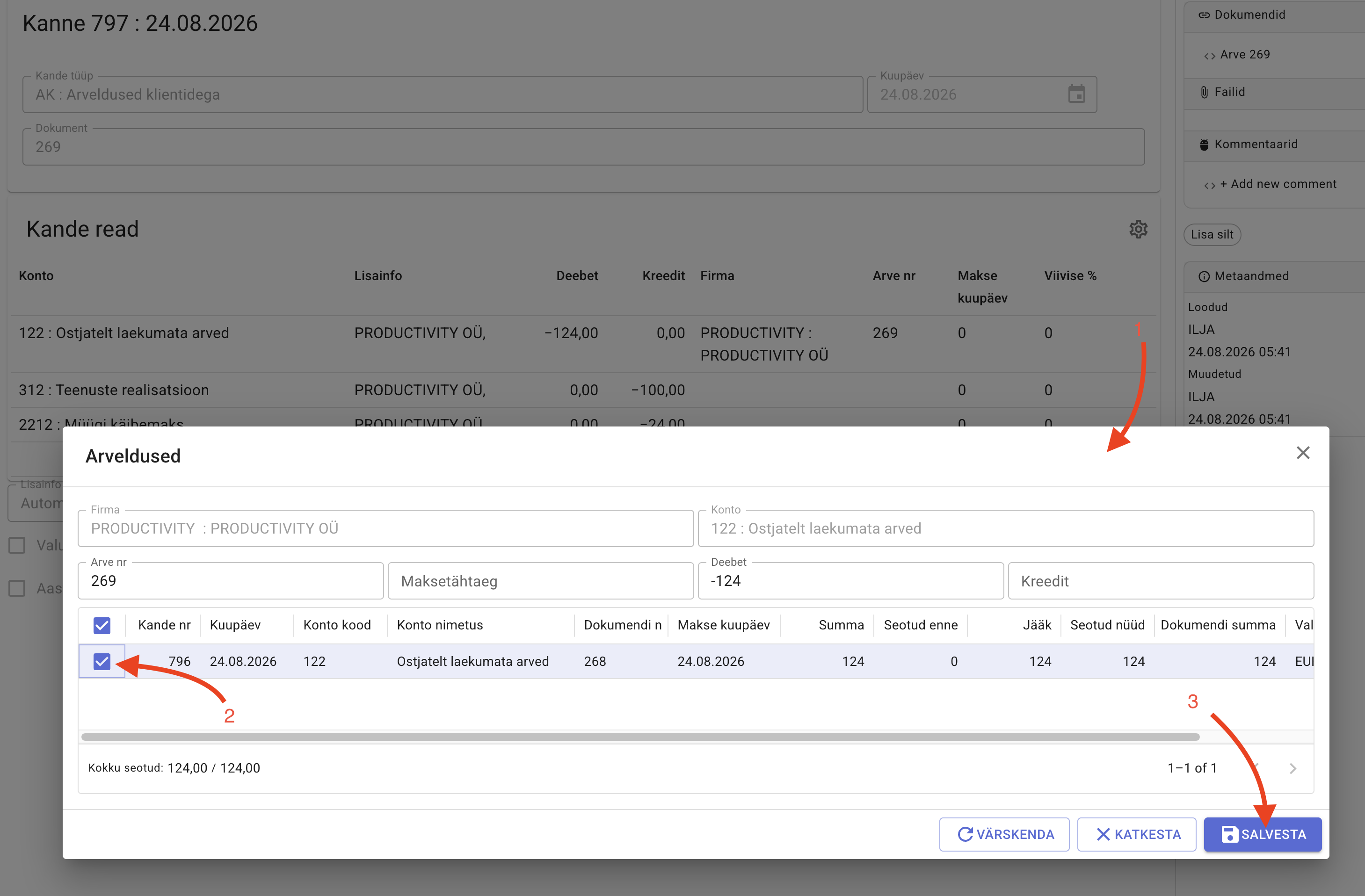Image resolution: width=1365 pixels, height=896 pixels.
Task: Click the table horizontal scrollbar
Action: tap(640, 737)
